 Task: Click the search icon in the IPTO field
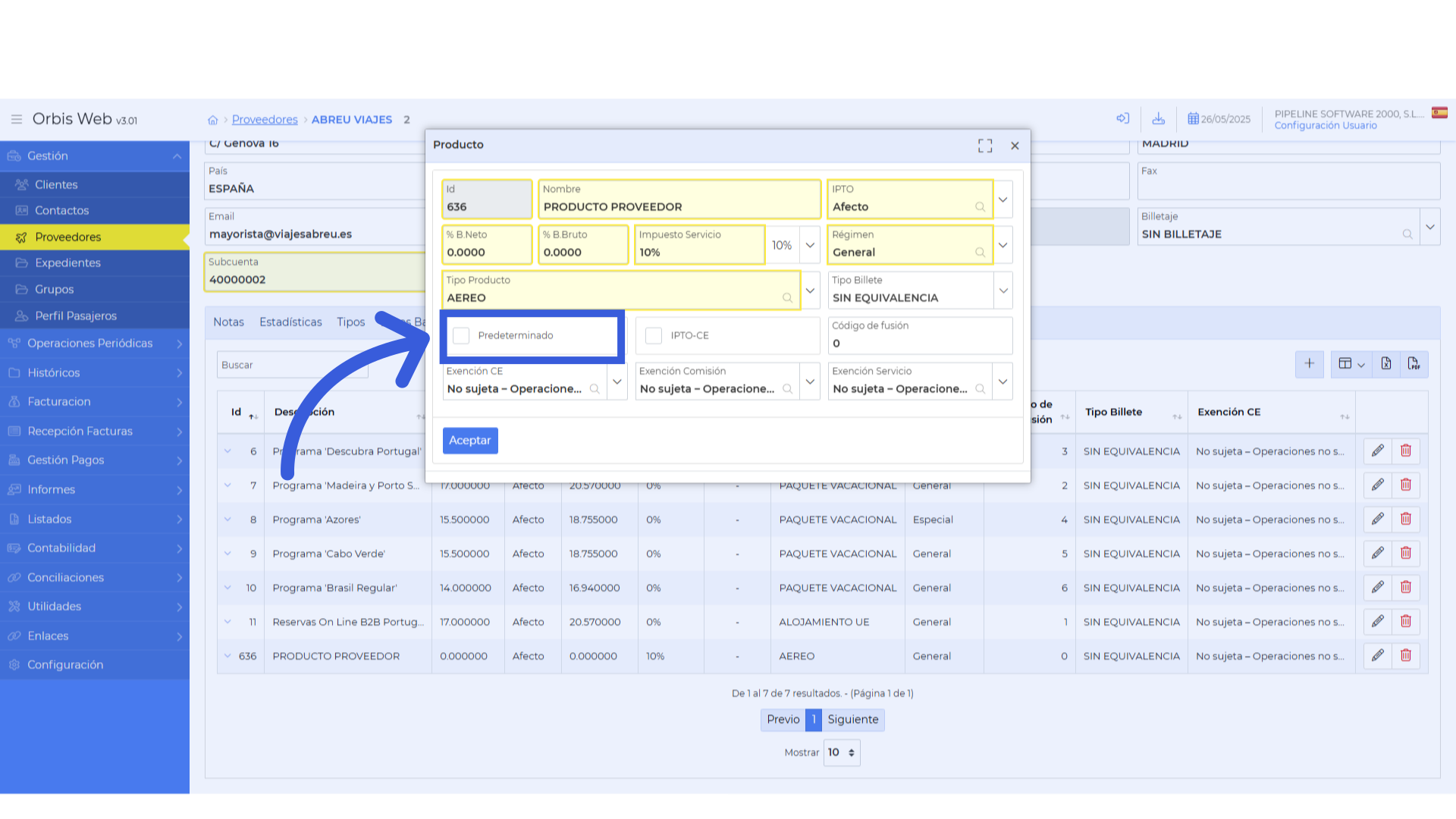point(980,207)
